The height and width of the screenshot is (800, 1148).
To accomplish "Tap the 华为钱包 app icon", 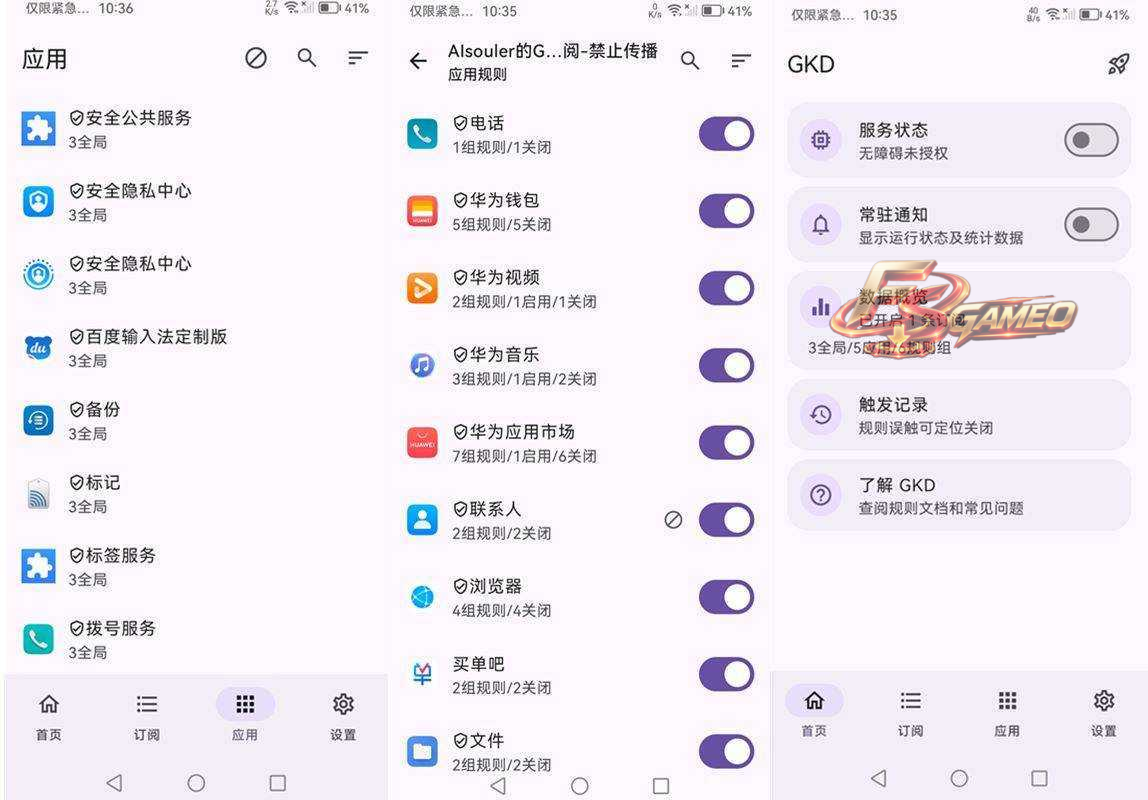I will click(x=422, y=211).
